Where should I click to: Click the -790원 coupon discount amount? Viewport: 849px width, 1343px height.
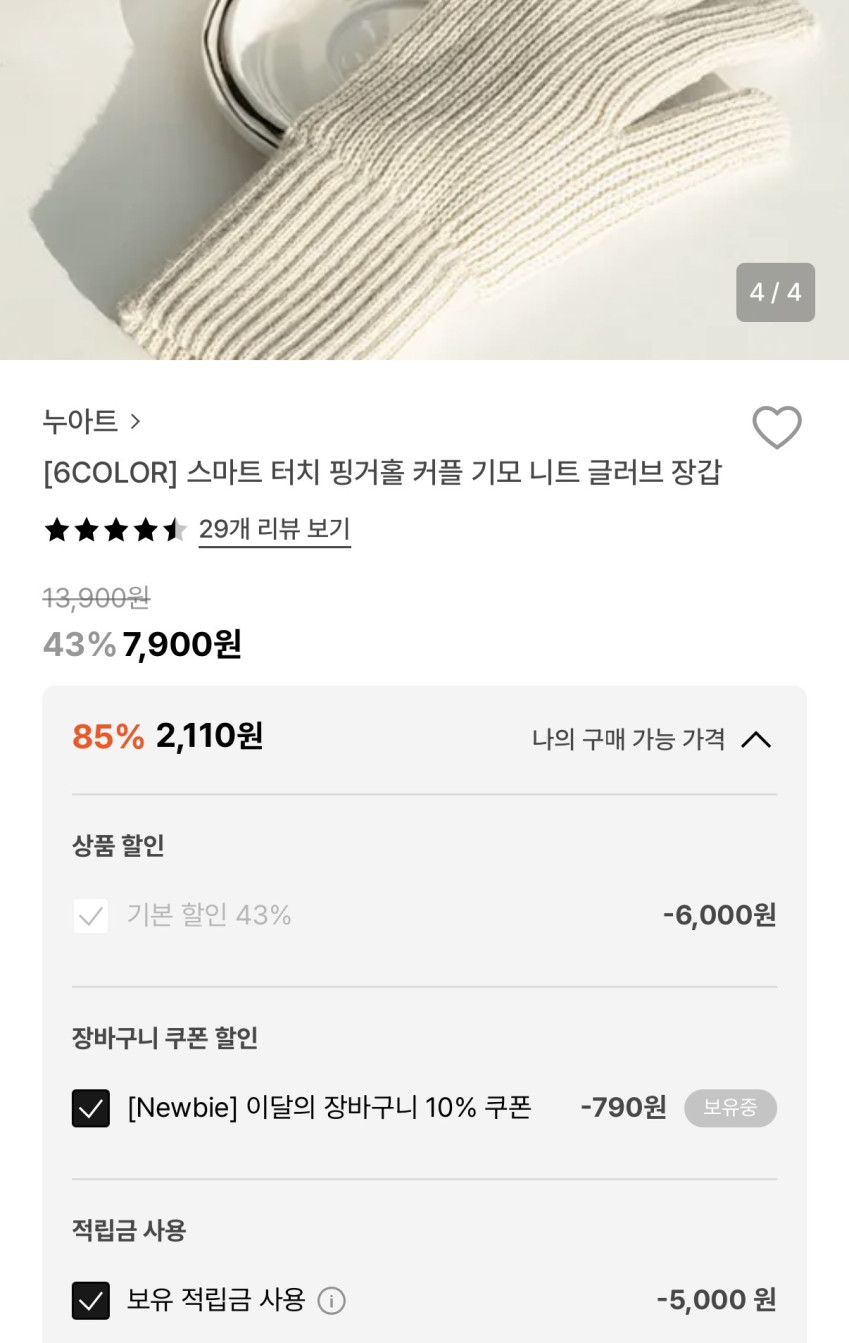click(x=623, y=1107)
